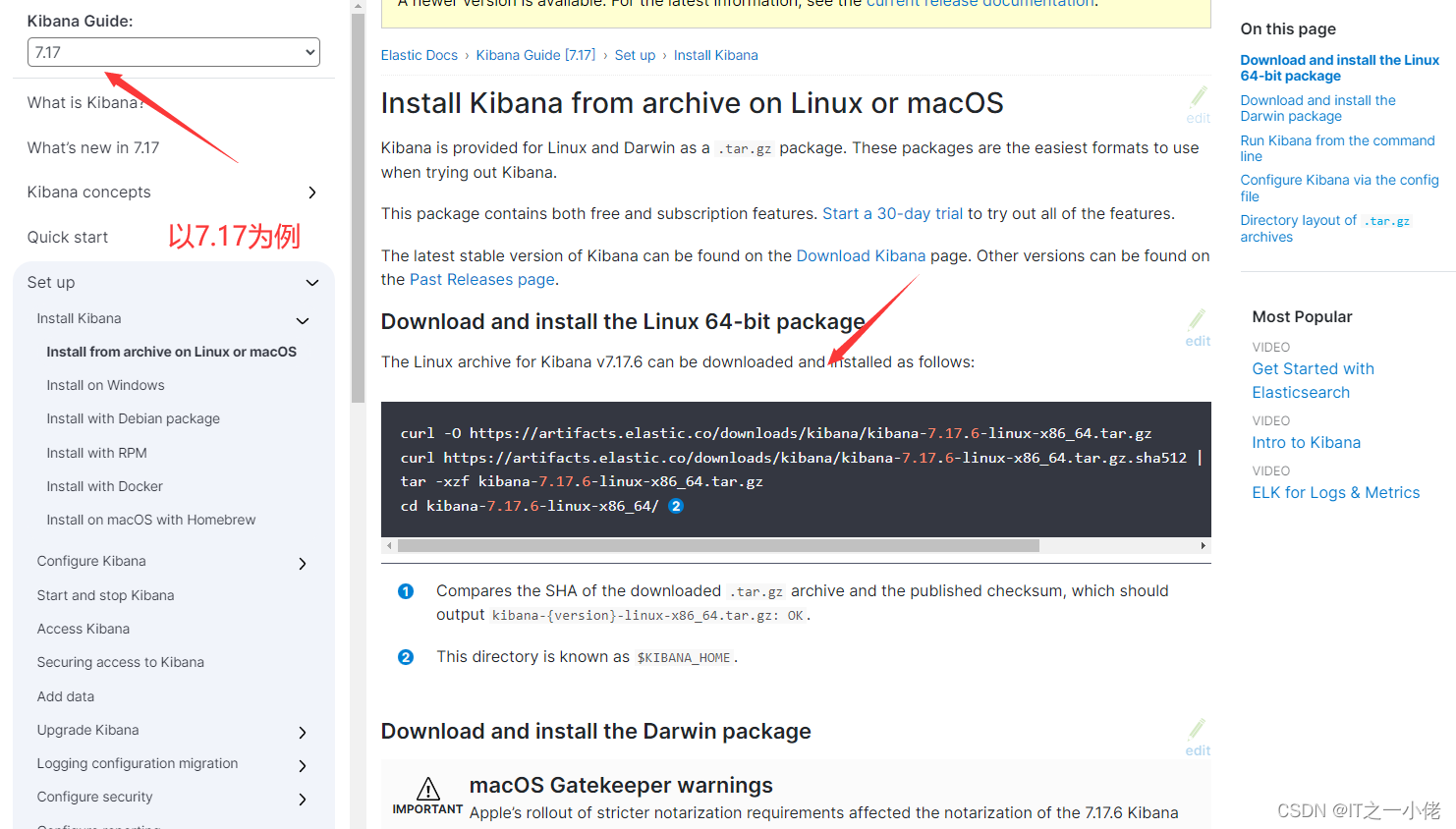Open Install with Docker
Image resolution: width=1456 pixels, height=829 pixels.
(x=104, y=486)
